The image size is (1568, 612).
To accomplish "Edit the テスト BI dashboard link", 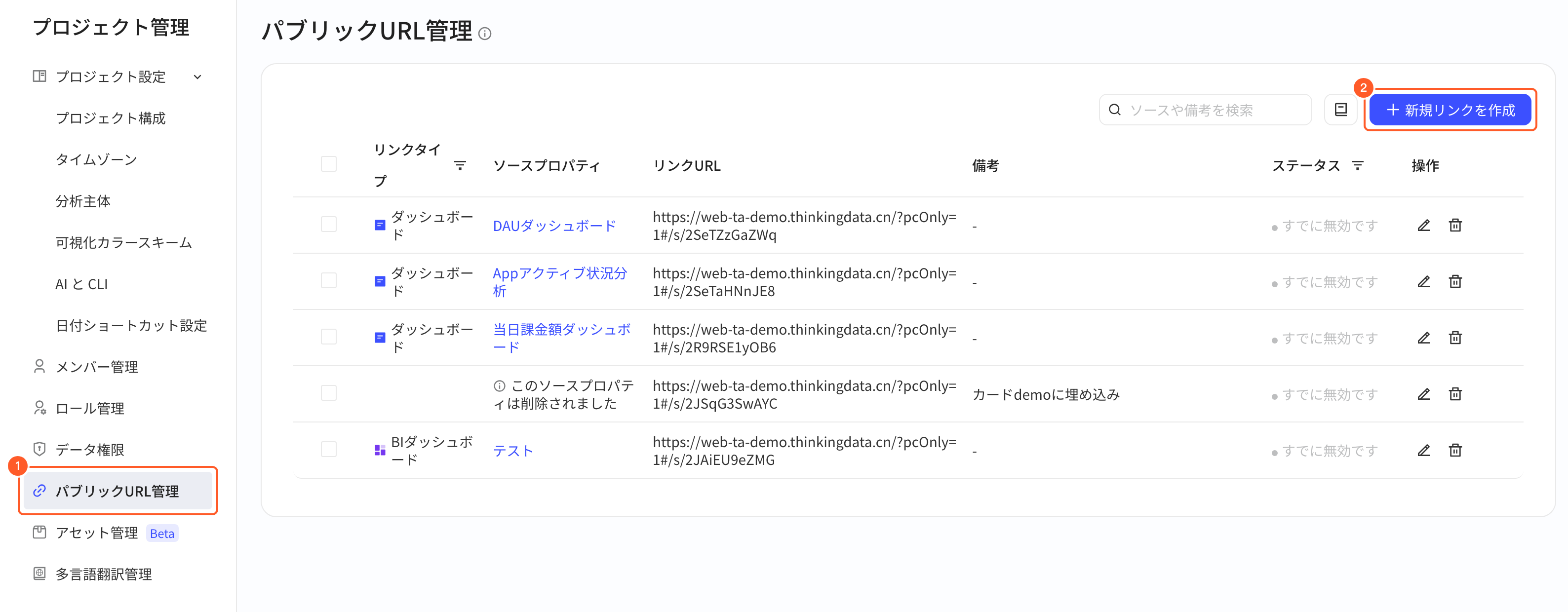I will pyautogui.click(x=1423, y=450).
